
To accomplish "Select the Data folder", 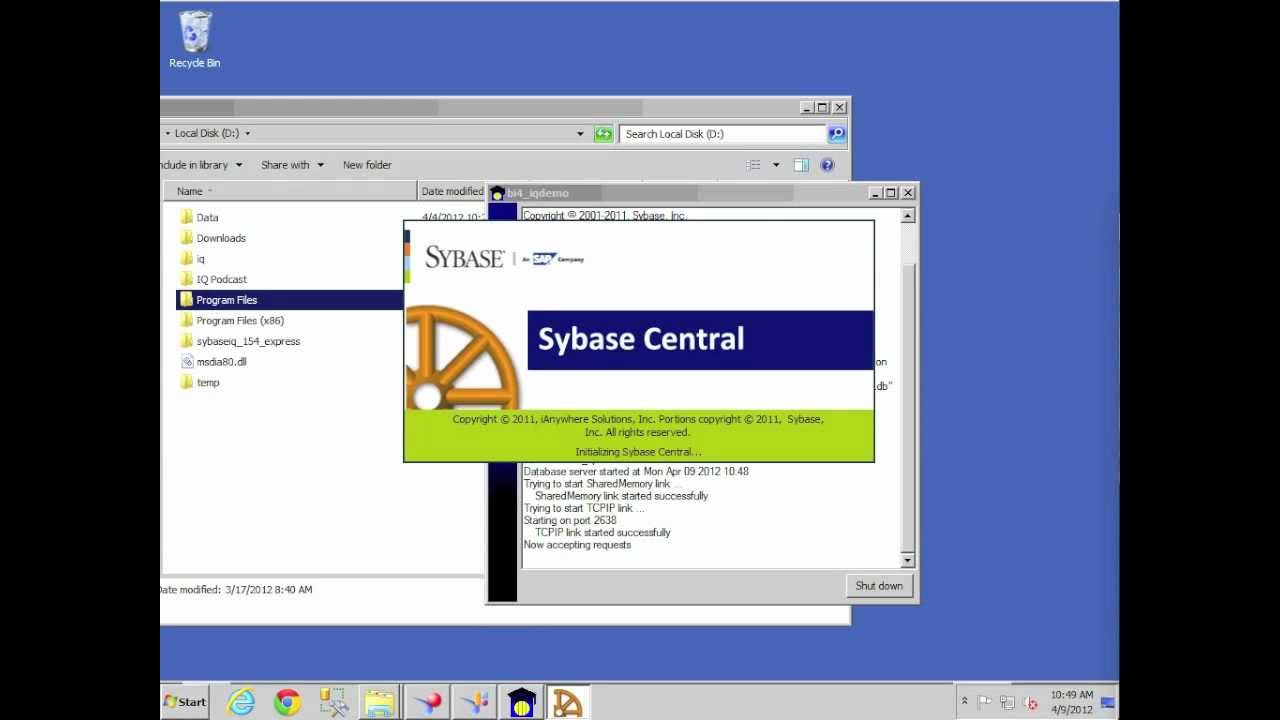I will (207, 217).
